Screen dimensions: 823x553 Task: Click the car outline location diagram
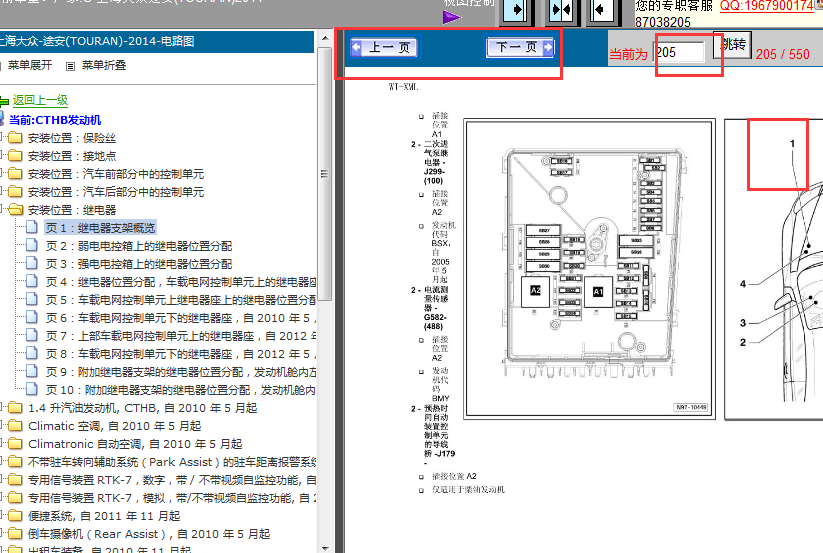coord(774,269)
